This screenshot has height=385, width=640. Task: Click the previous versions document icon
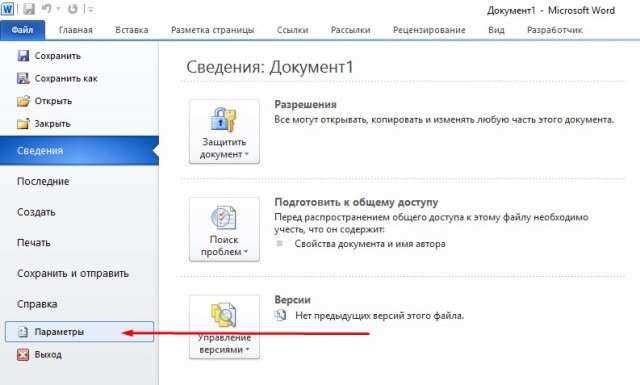[x=281, y=315]
